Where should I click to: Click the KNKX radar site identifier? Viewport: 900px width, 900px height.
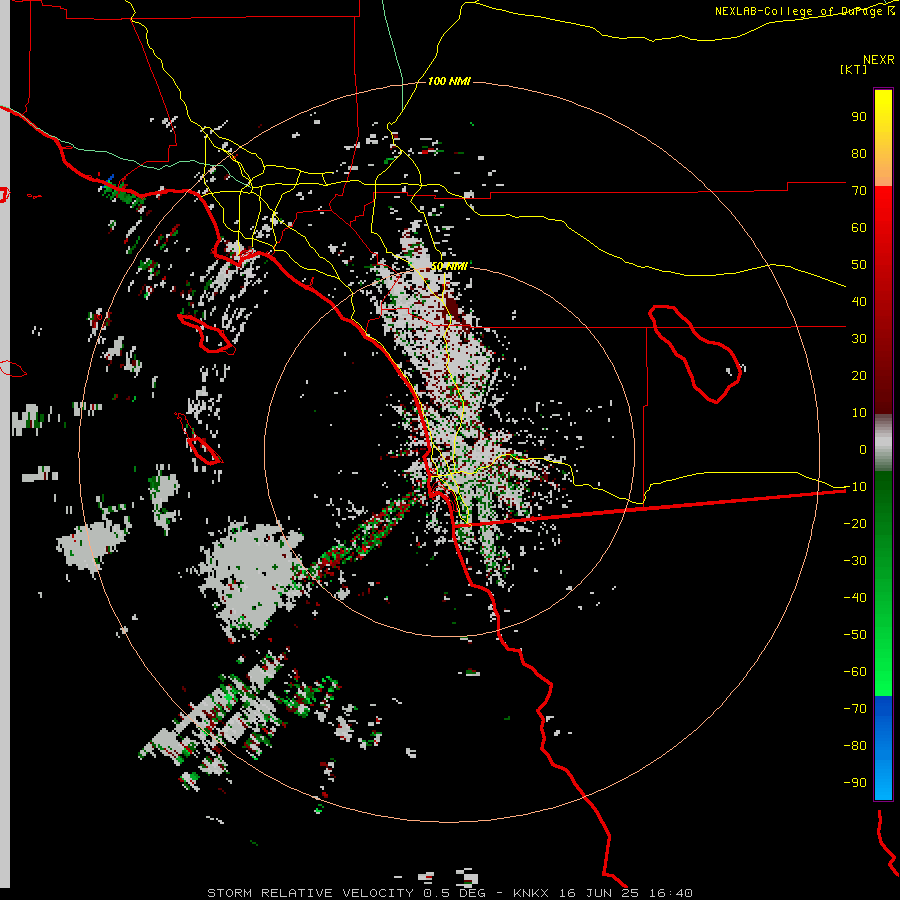[531, 893]
